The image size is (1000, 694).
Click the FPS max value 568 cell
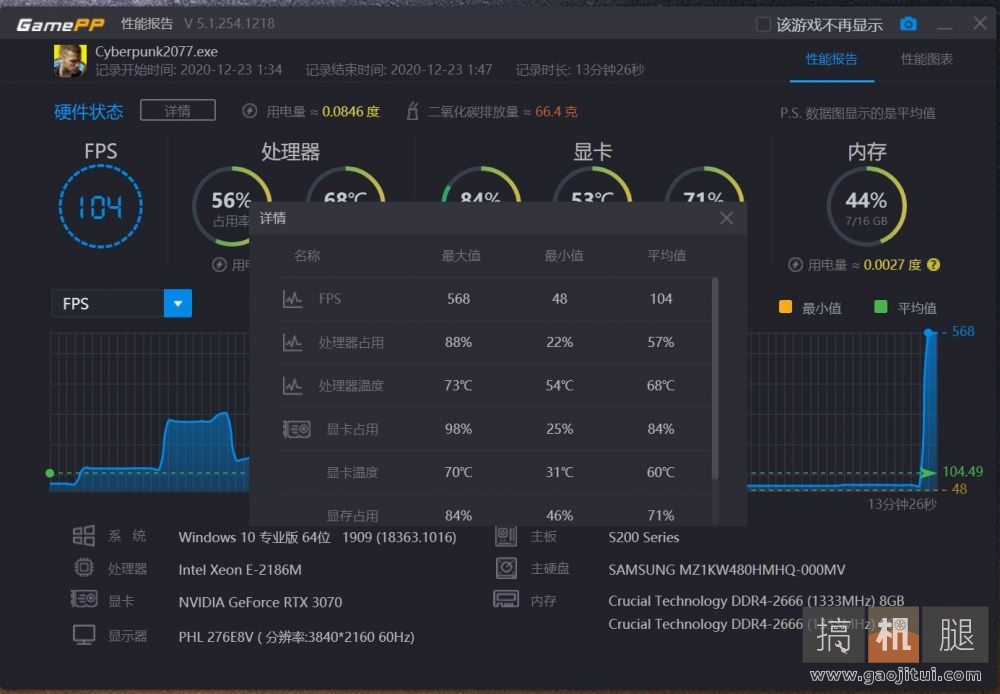(x=459, y=299)
